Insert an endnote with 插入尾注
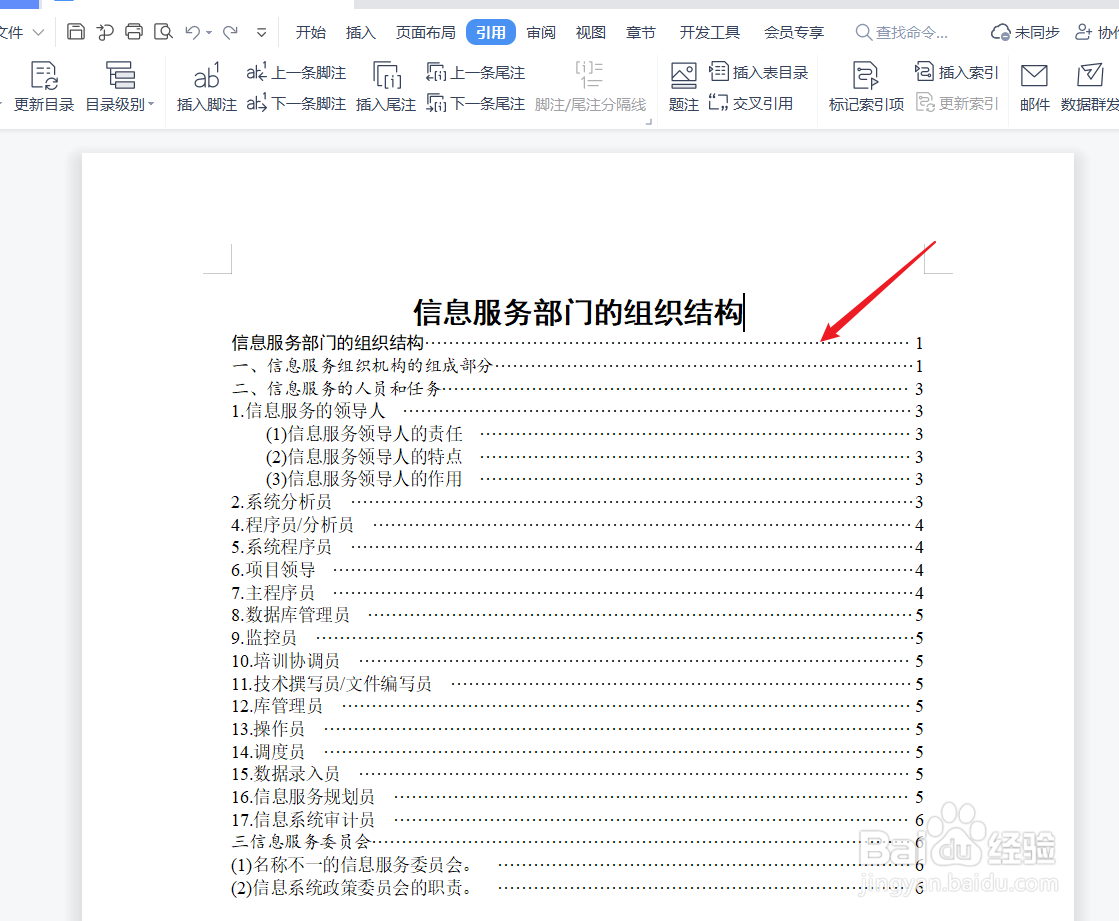The width and height of the screenshot is (1119, 921). pyautogui.click(x=386, y=85)
